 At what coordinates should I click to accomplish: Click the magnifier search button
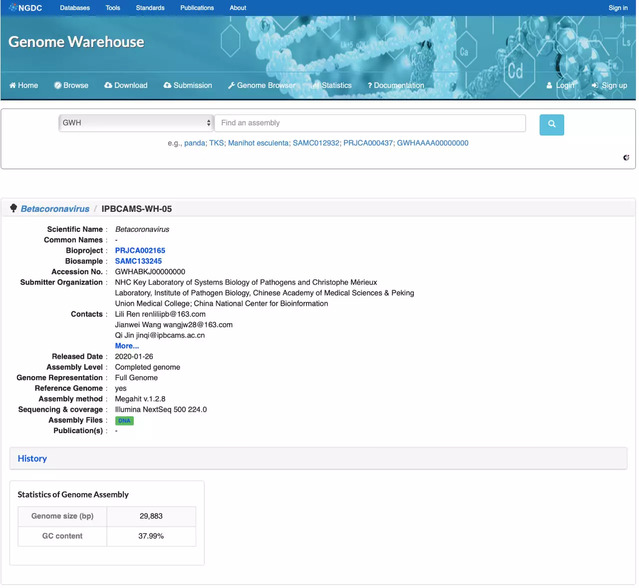551,124
